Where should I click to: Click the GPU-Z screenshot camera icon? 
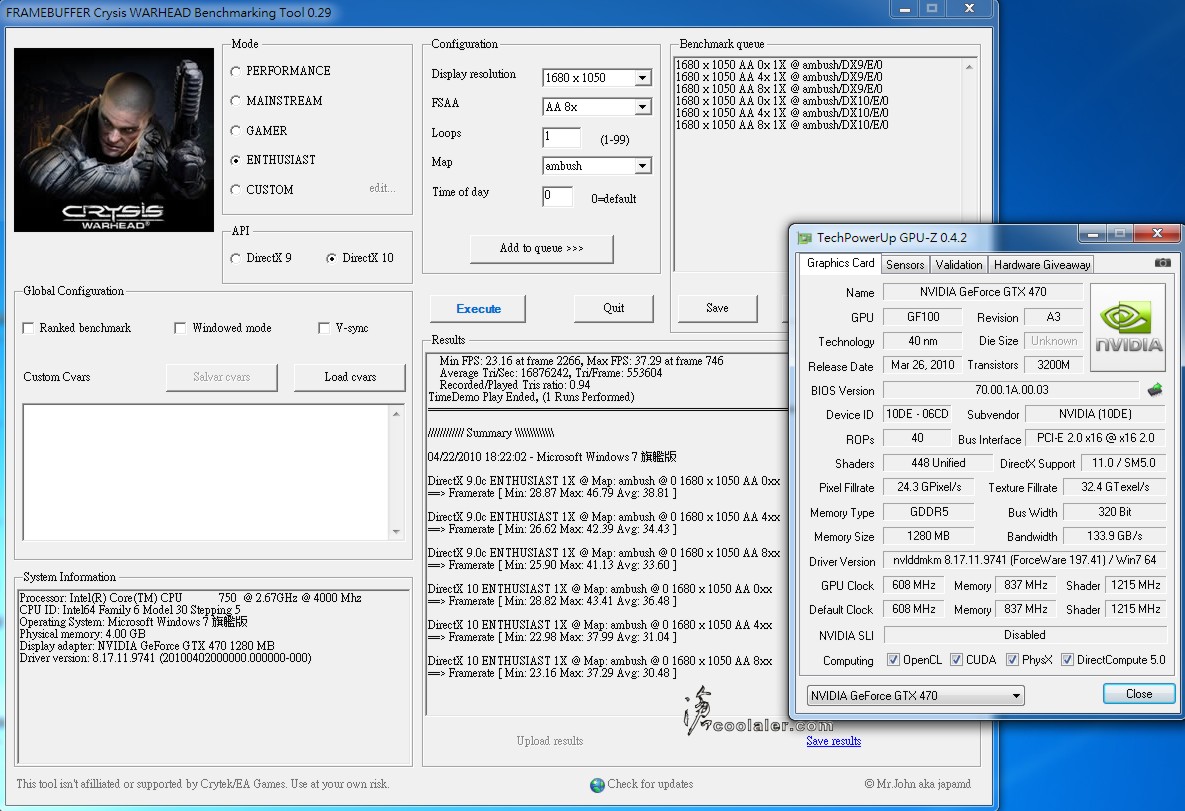(x=1162, y=262)
